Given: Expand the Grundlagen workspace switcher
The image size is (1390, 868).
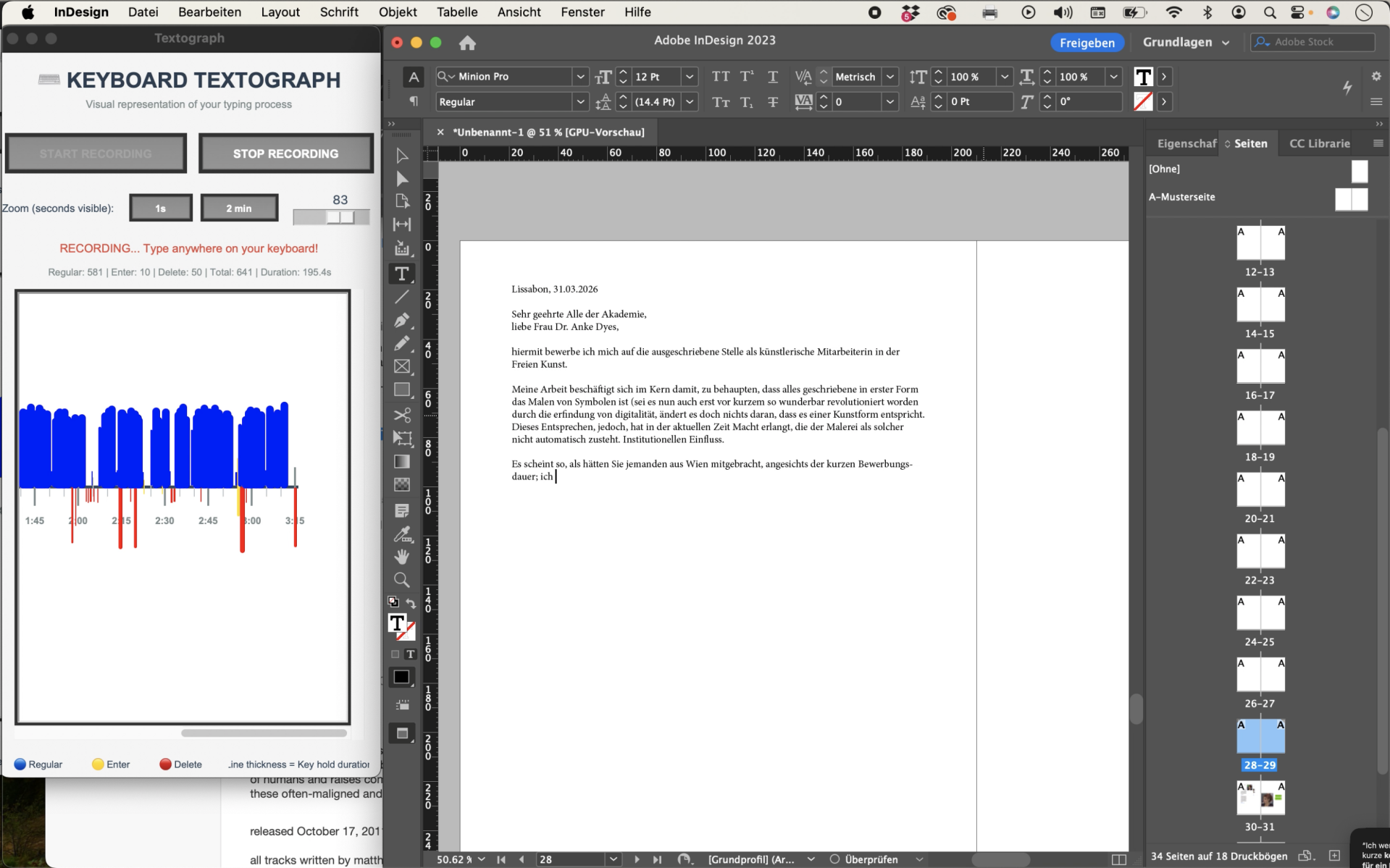Looking at the screenshot, I should pos(1186,42).
